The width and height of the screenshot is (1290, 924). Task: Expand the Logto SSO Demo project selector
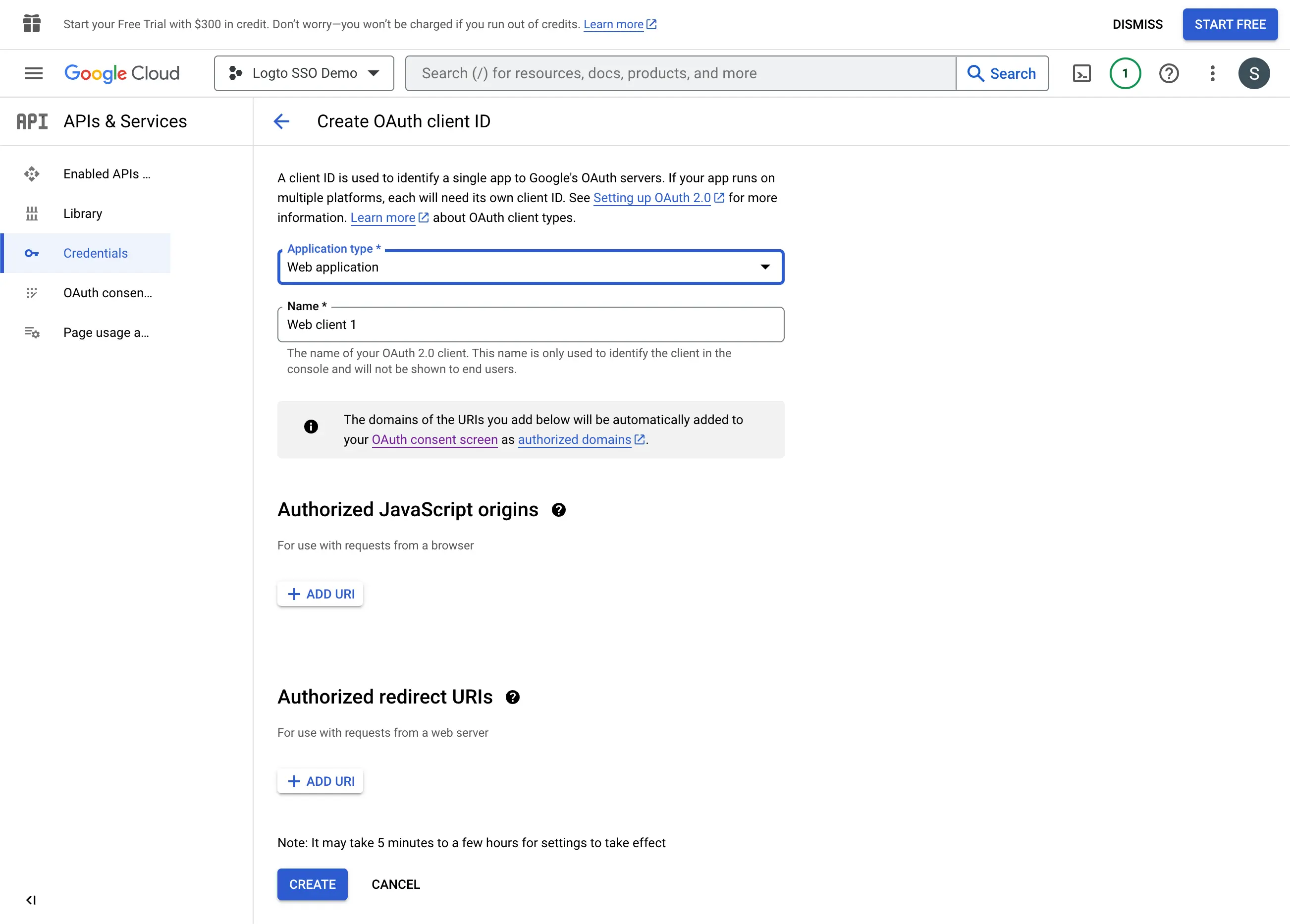303,73
